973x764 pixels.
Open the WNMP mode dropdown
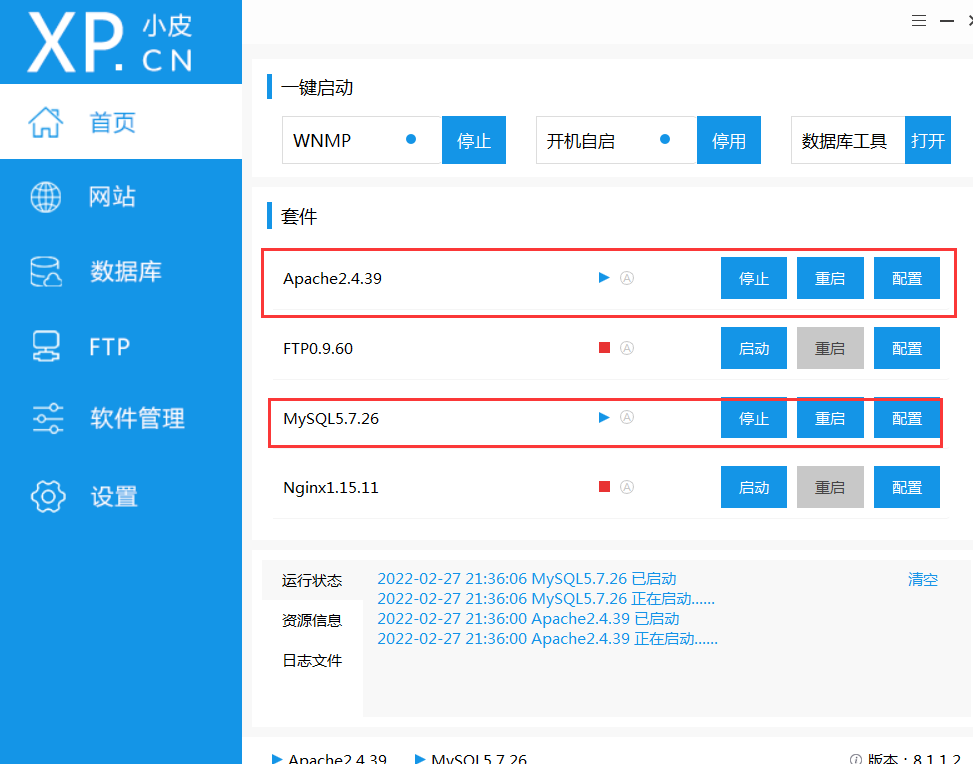click(x=360, y=140)
